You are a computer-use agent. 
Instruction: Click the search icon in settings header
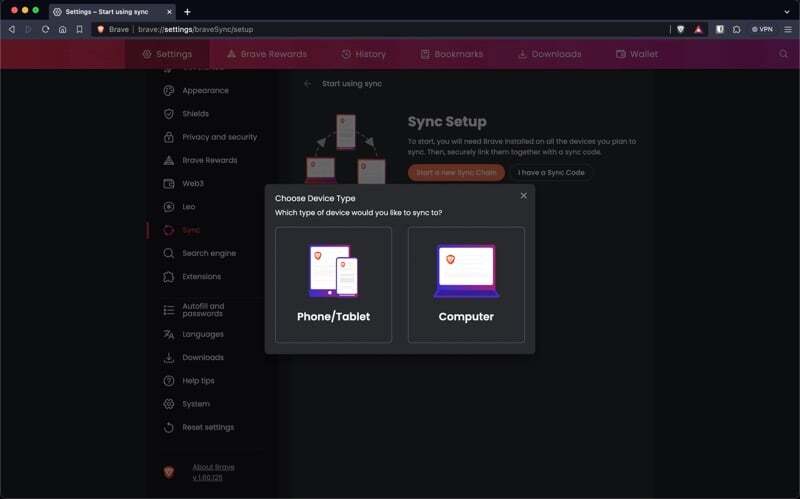[783, 54]
